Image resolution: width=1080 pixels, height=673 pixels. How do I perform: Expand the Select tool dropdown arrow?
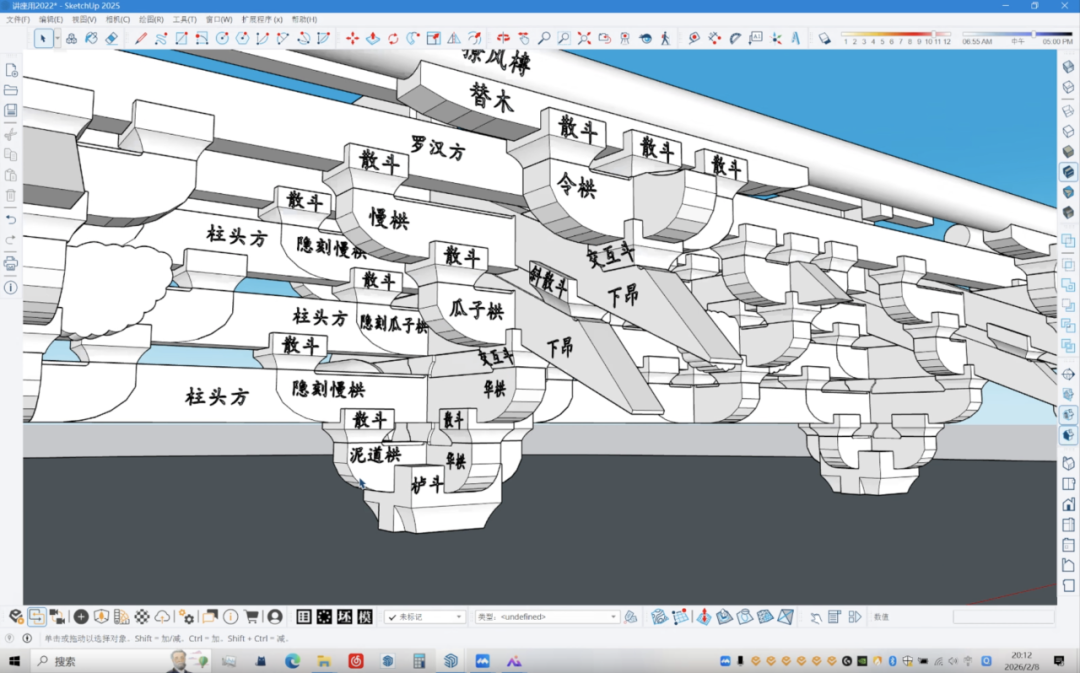[57, 39]
